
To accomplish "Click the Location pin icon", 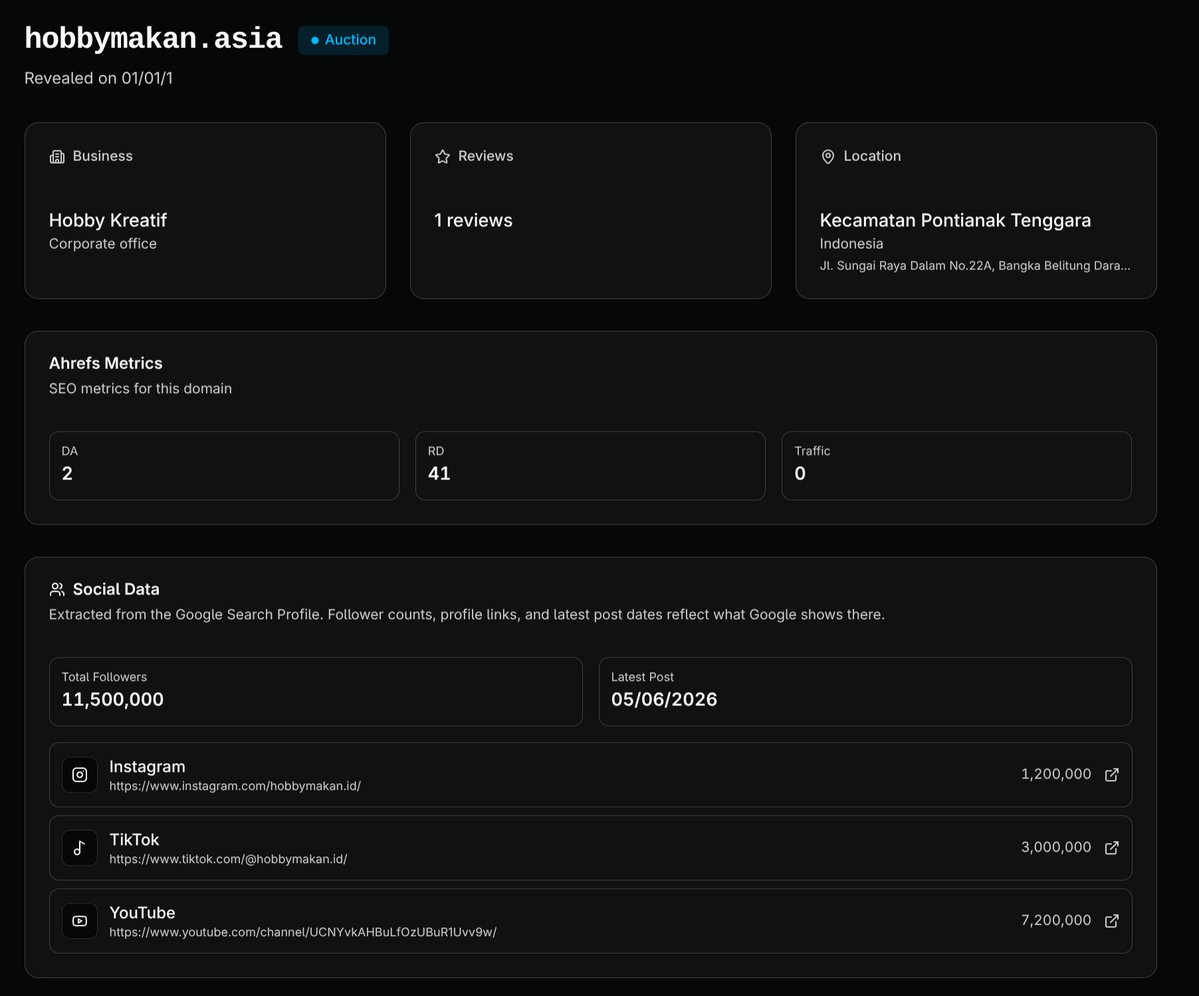I will click(x=828, y=157).
